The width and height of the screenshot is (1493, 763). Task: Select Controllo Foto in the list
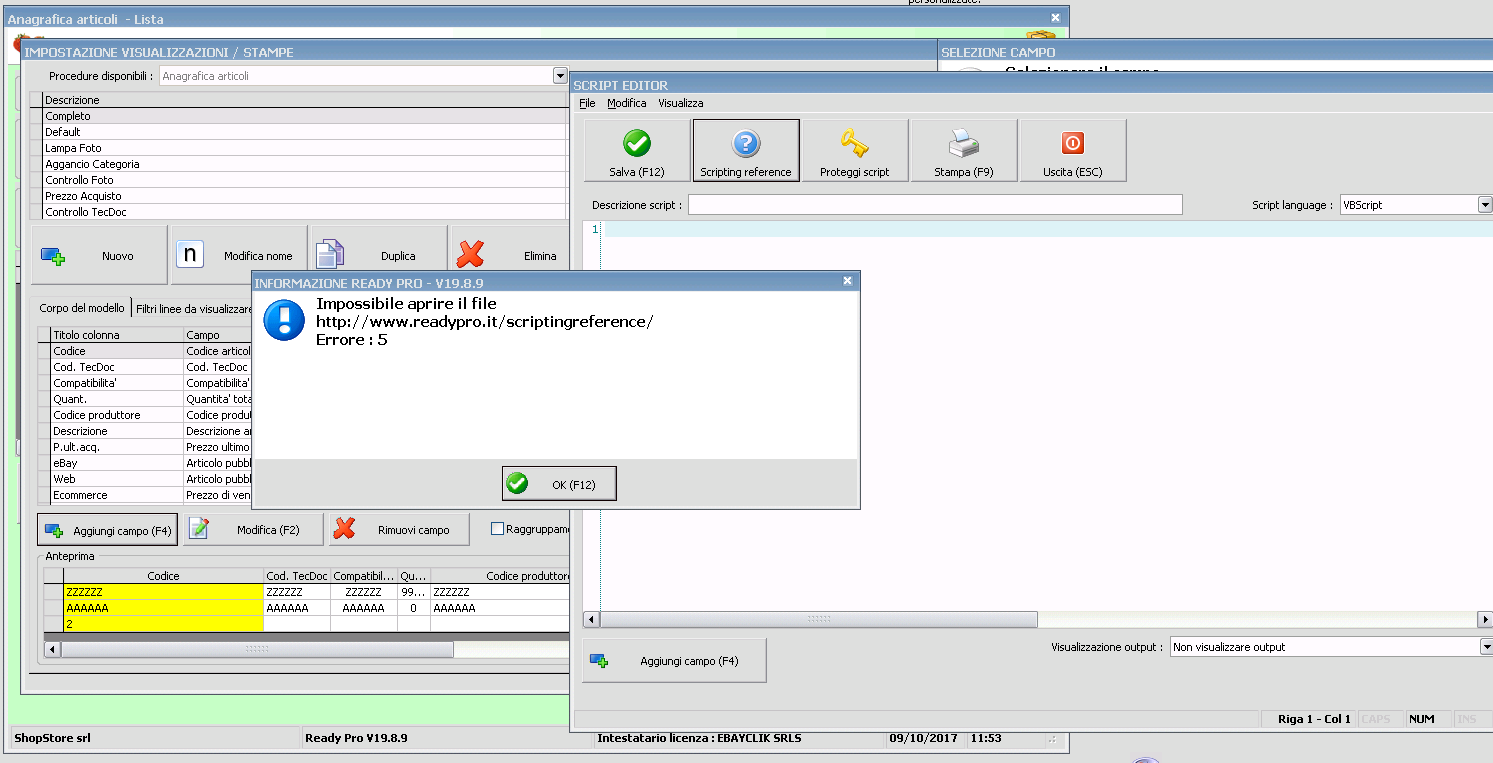[x=306, y=180]
